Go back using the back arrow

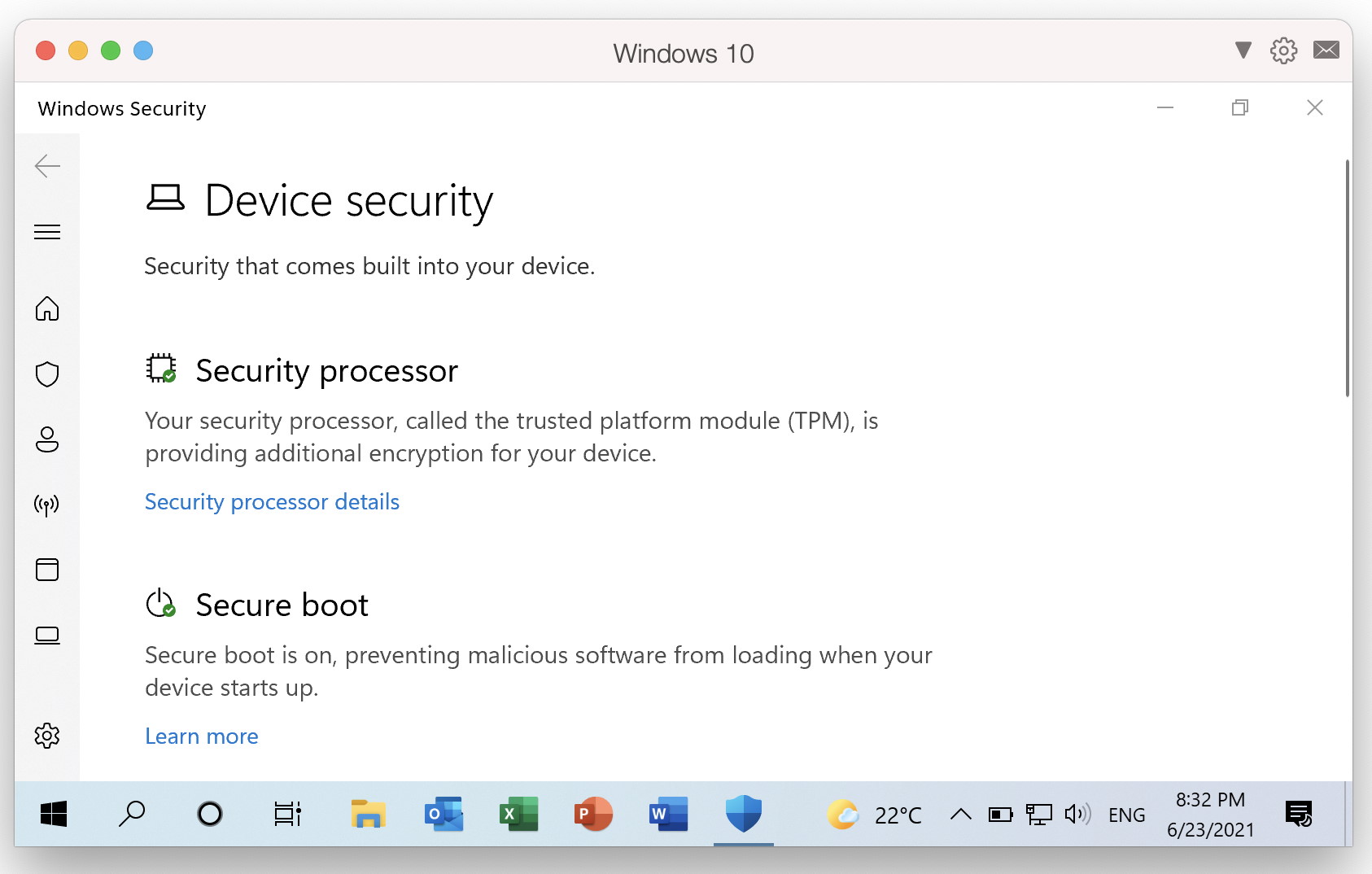(x=47, y=166)
